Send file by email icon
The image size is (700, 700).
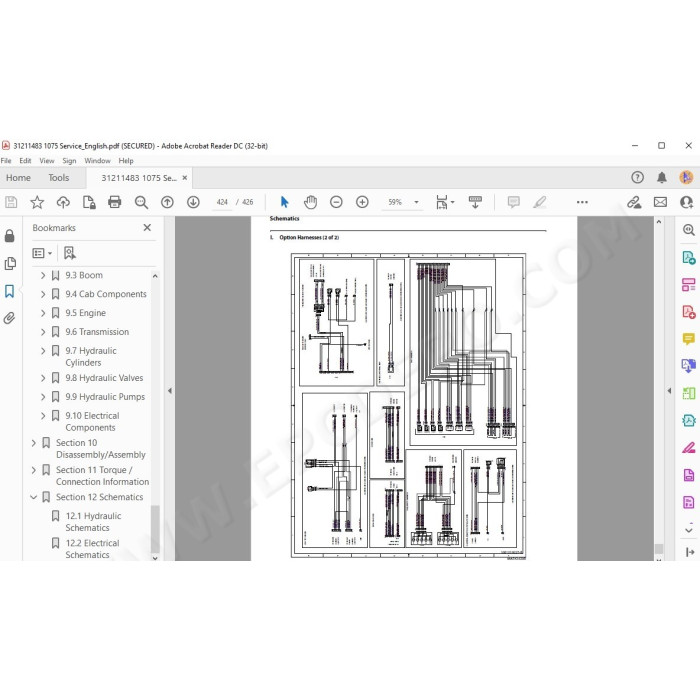coord(660,202)
